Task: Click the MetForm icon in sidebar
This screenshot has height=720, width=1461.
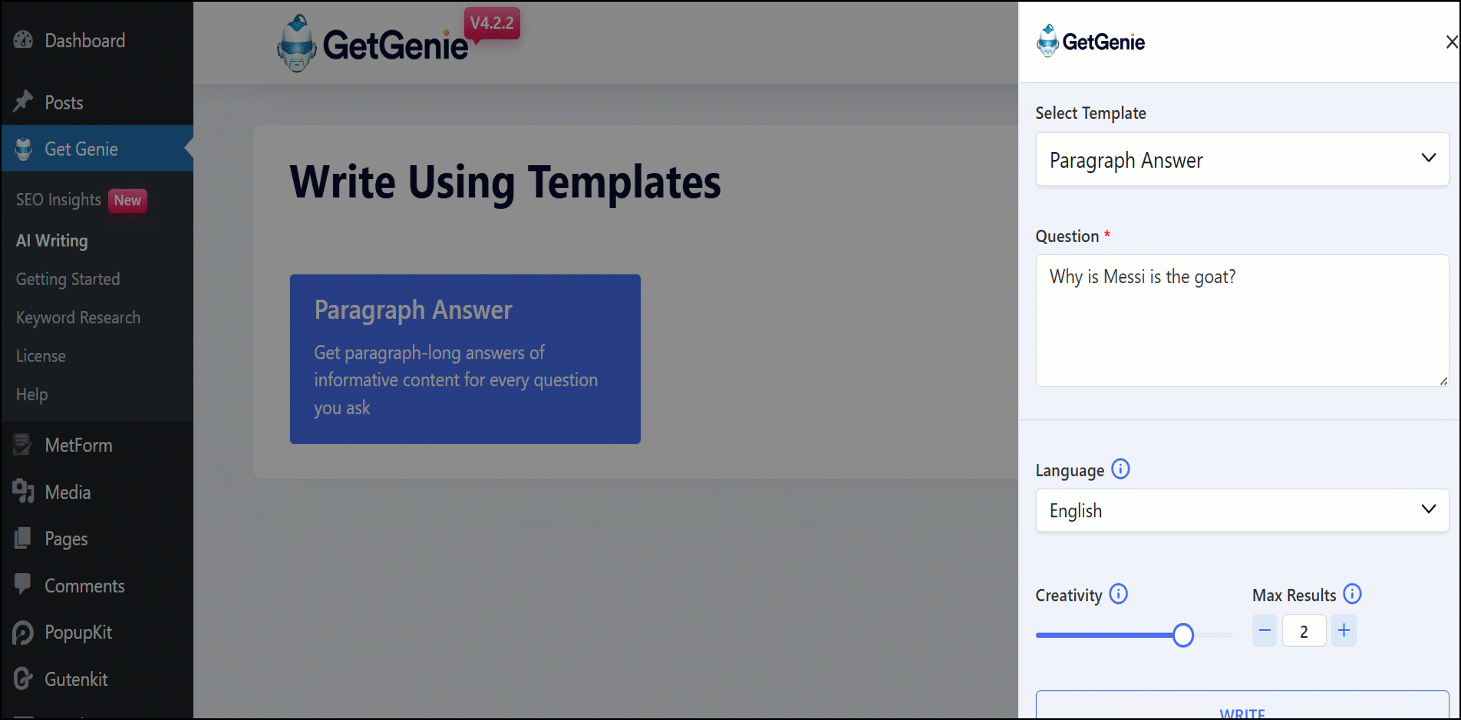Action: coord(23,445)
